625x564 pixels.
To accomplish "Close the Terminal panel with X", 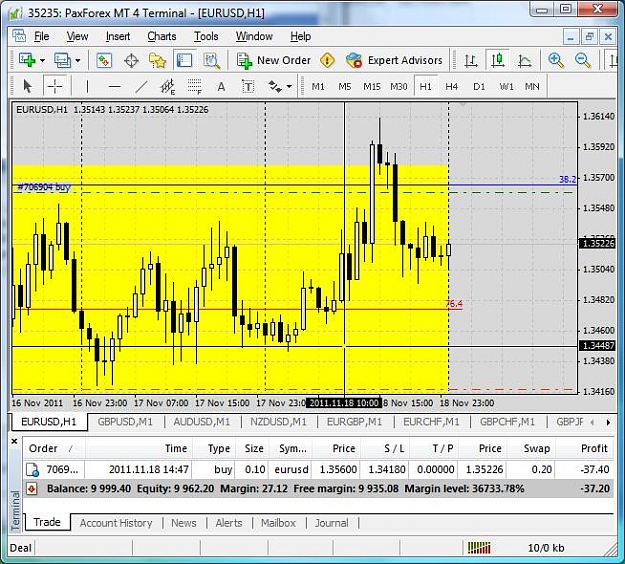I will pyautogui.click(x=14, y=441).
